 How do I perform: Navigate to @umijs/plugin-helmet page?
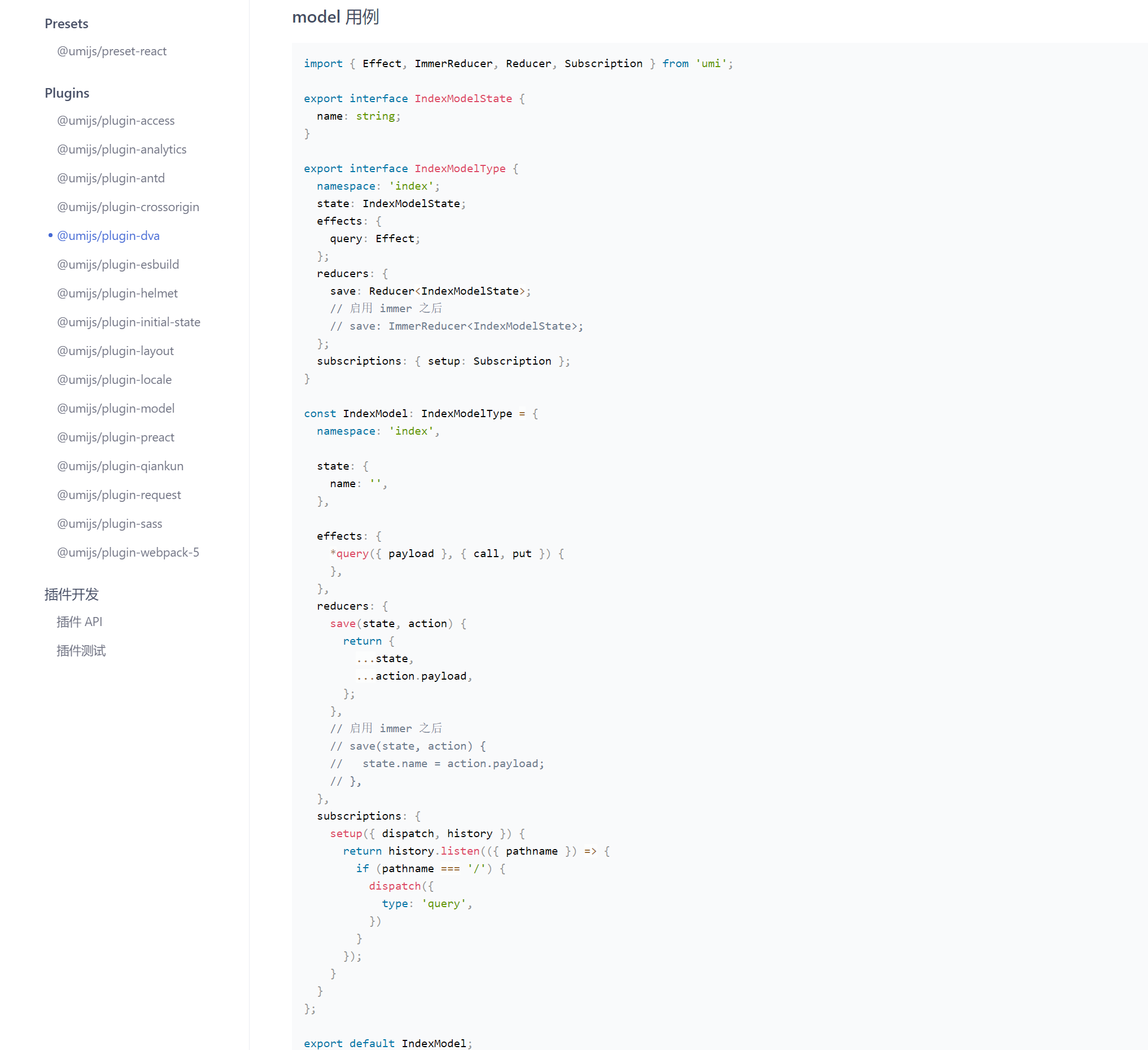point(117,293)
